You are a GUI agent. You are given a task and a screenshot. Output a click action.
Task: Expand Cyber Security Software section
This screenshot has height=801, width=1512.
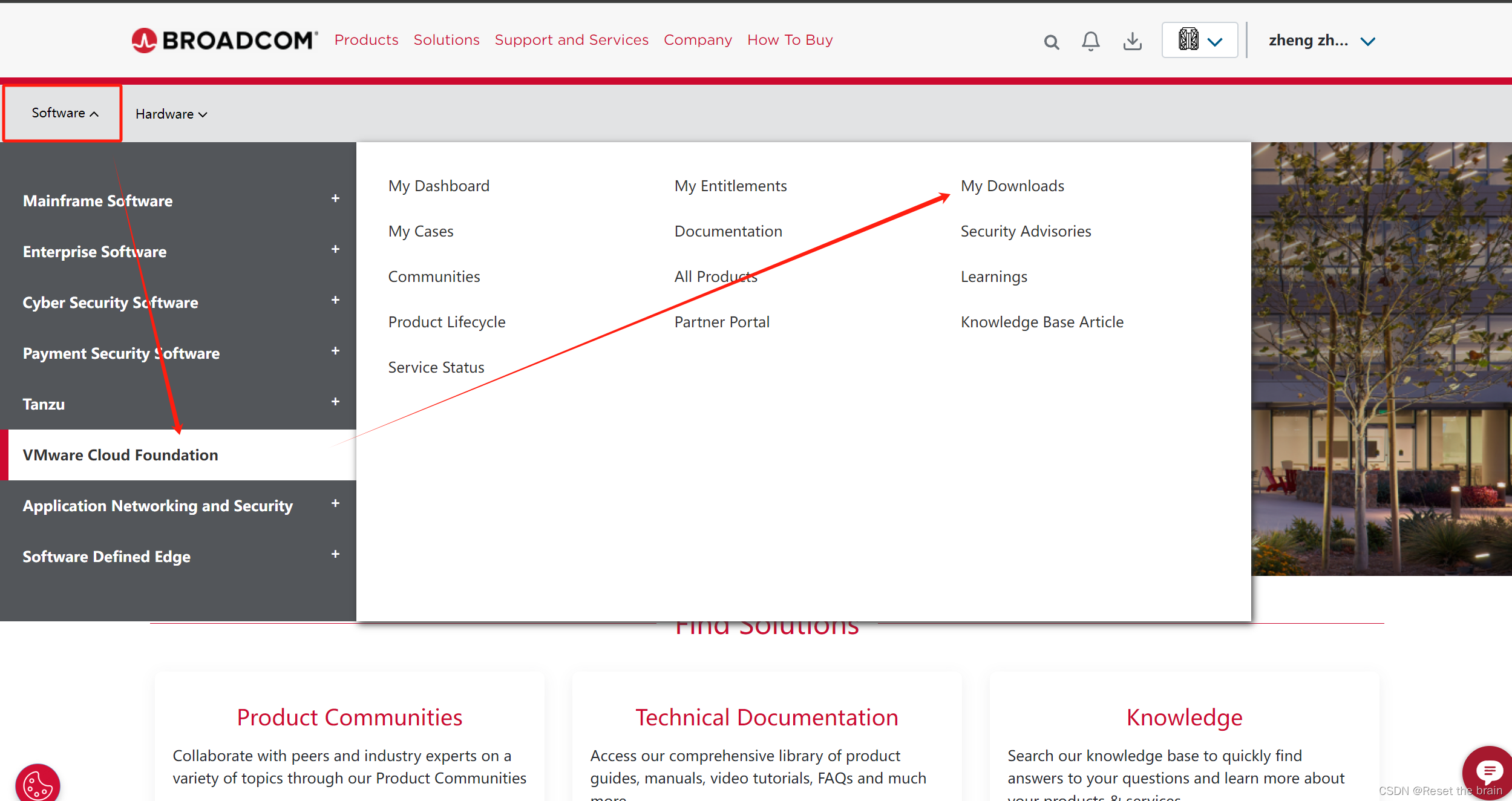335,300
